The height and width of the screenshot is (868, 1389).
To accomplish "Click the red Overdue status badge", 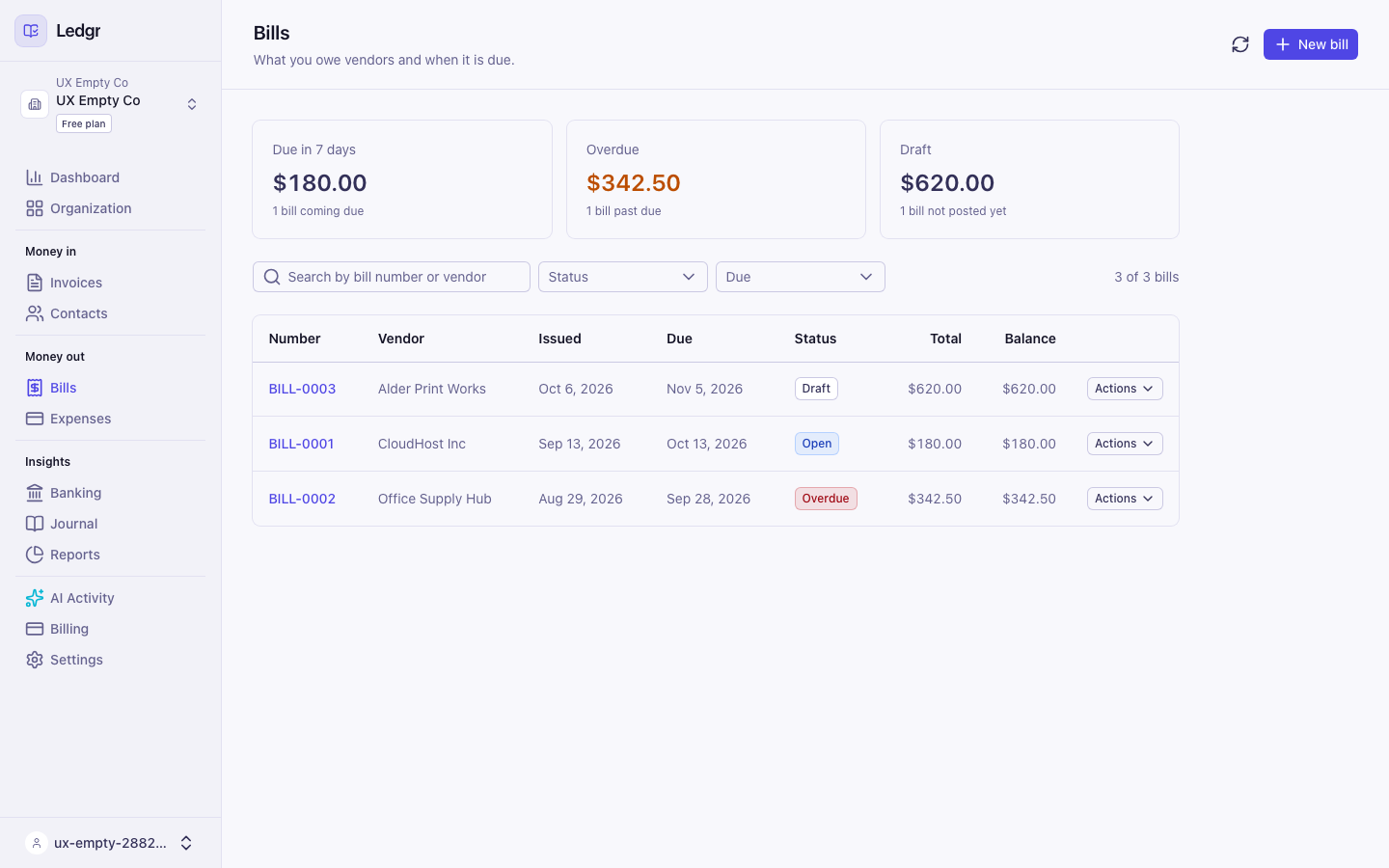I will pyautogui.click(x=826, y=499).
